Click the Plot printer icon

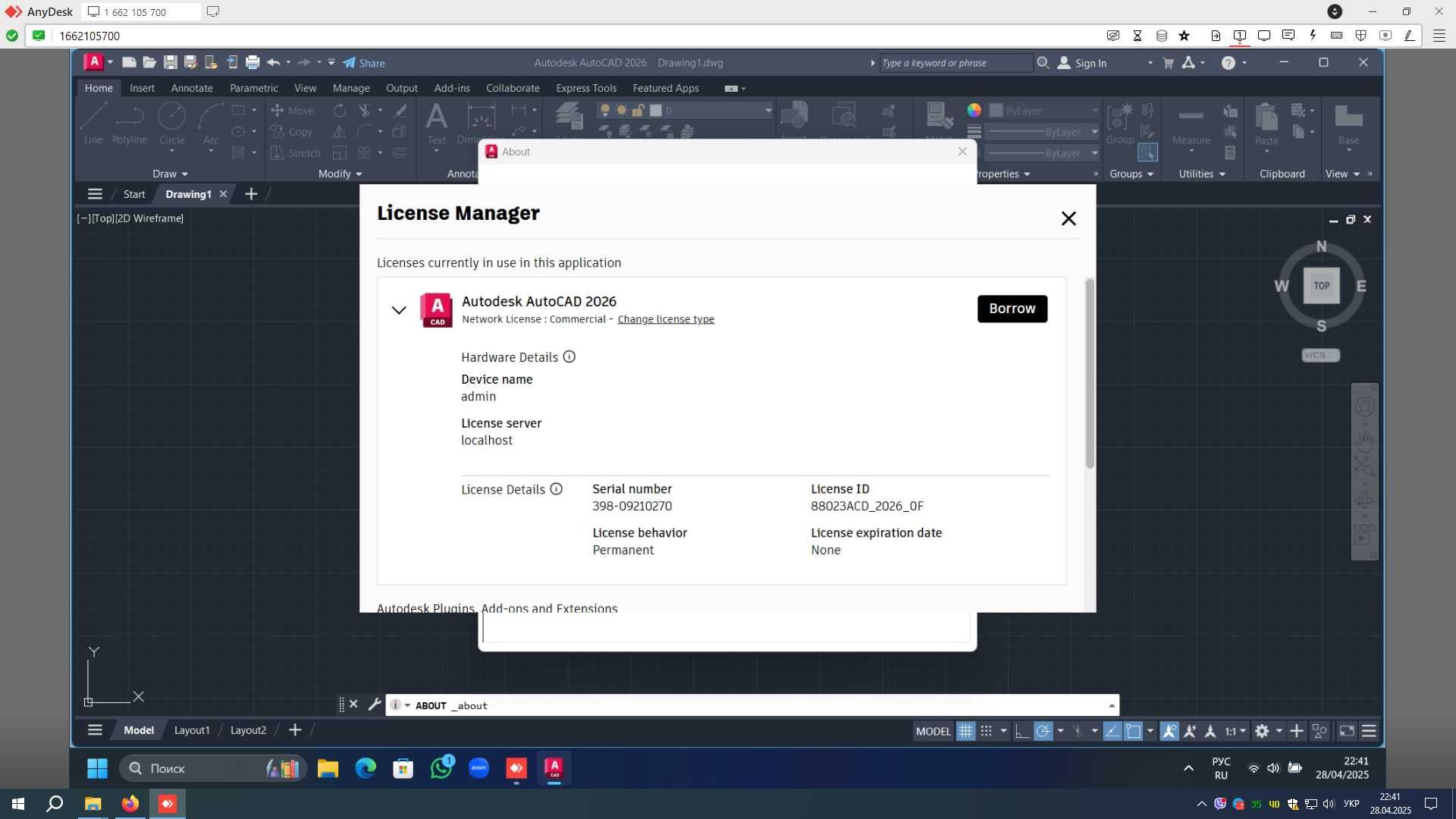(x=253, y=63)
